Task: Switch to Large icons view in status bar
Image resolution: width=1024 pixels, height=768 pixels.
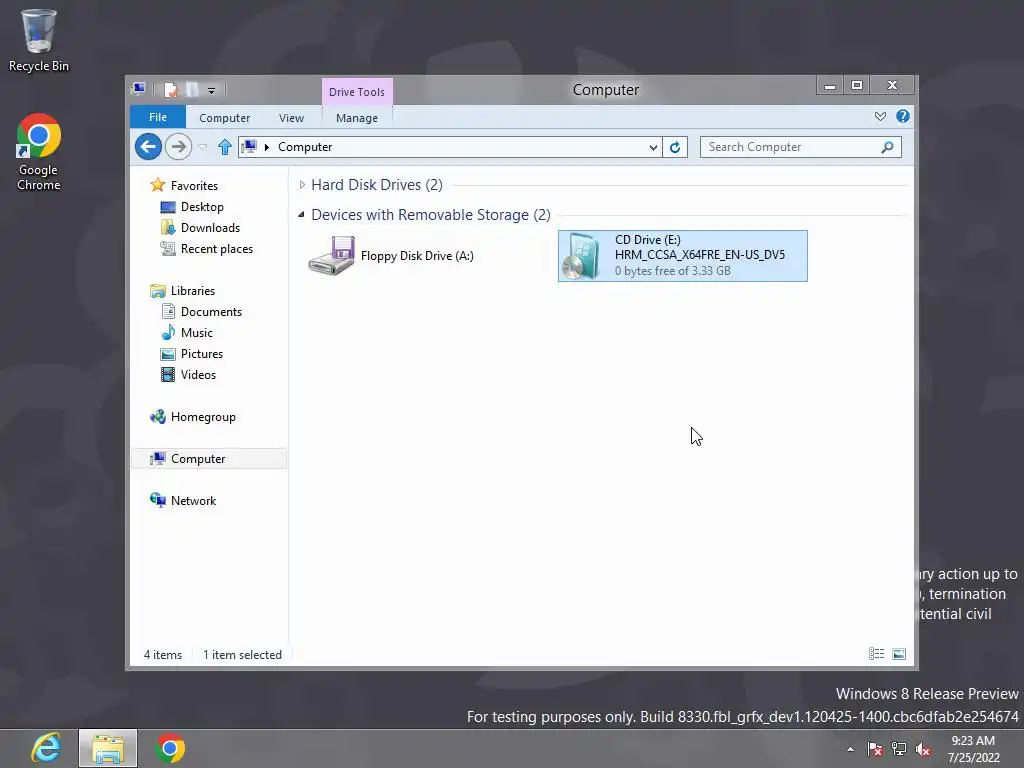Action: [x=899, y=654]
